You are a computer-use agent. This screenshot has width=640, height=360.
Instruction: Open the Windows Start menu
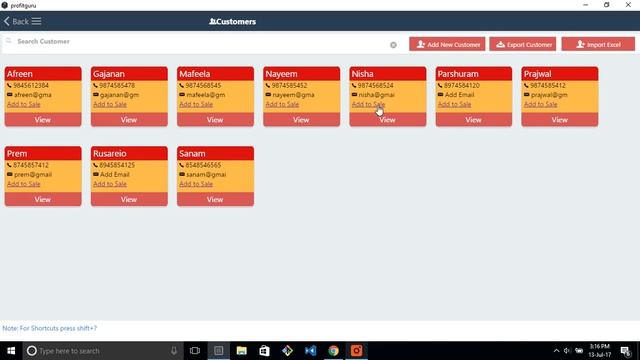11,351
